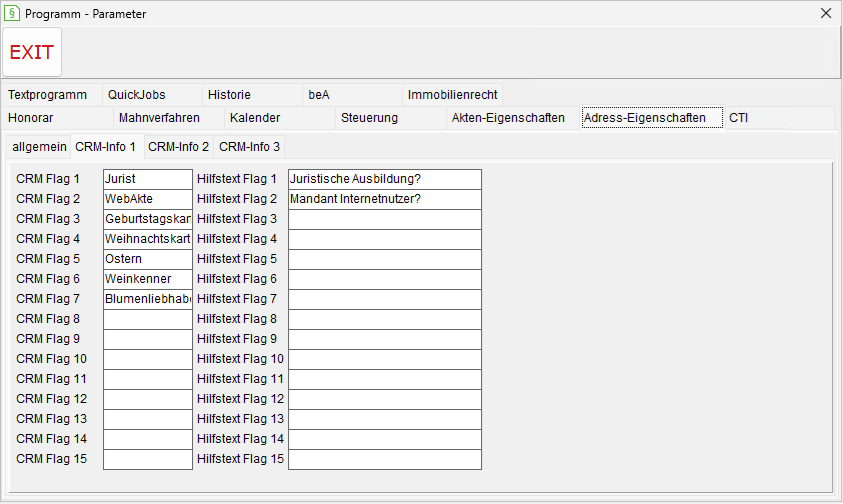Open the Steuerung tab
The image size is (843, 504).
coord(390,118)
